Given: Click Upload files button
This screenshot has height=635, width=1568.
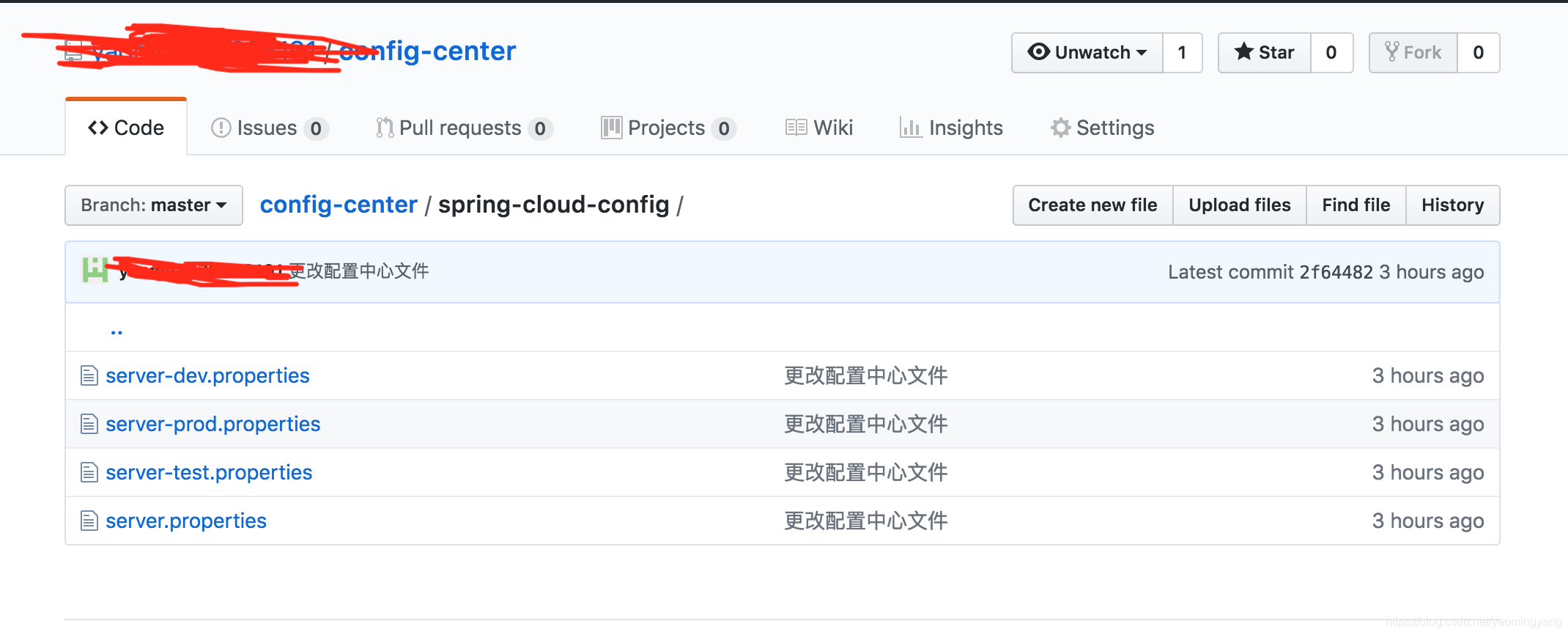Looking at the screenshot, I should (1240, 205).
